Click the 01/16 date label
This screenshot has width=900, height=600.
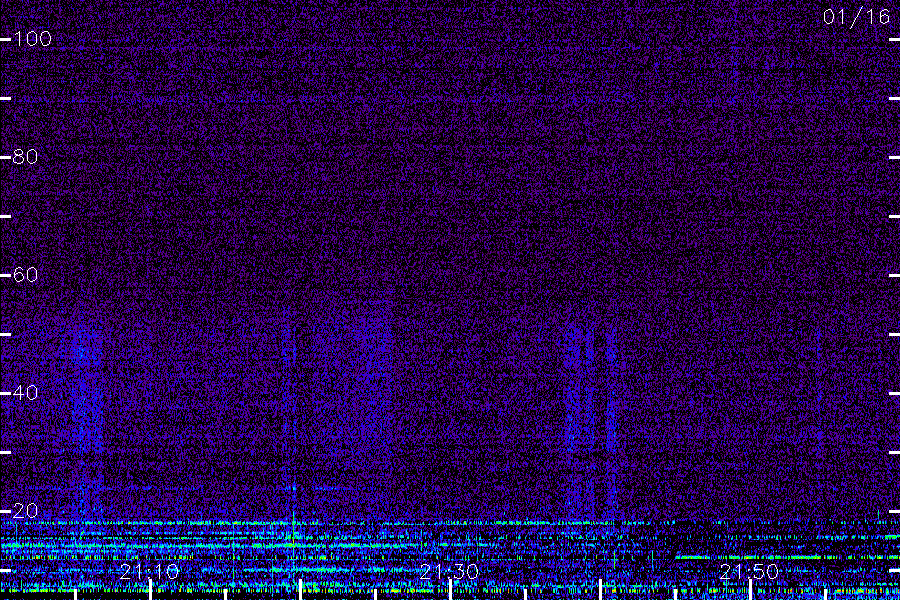(856, 17)
